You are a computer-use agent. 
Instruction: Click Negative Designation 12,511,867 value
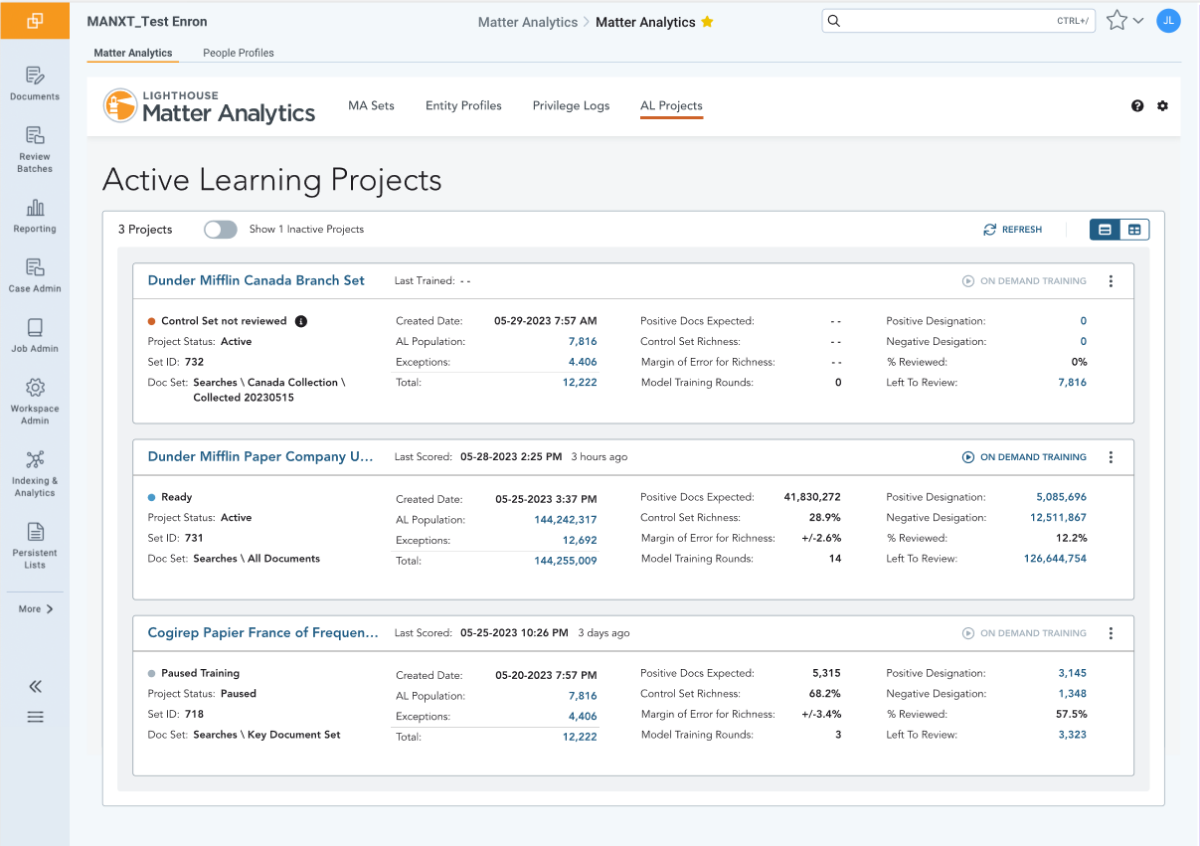click(x=1058, y=518)
